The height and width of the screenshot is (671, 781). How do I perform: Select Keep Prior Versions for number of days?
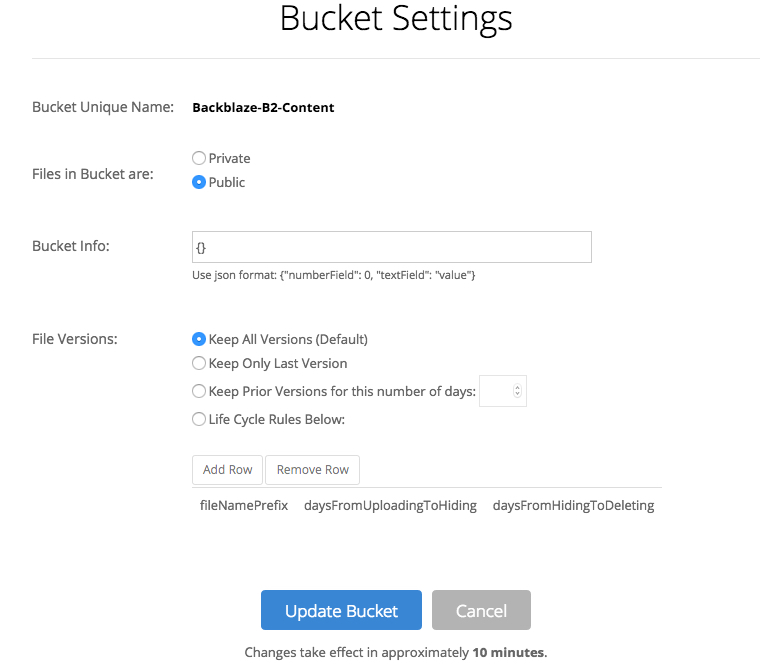[x=199, y=391]
